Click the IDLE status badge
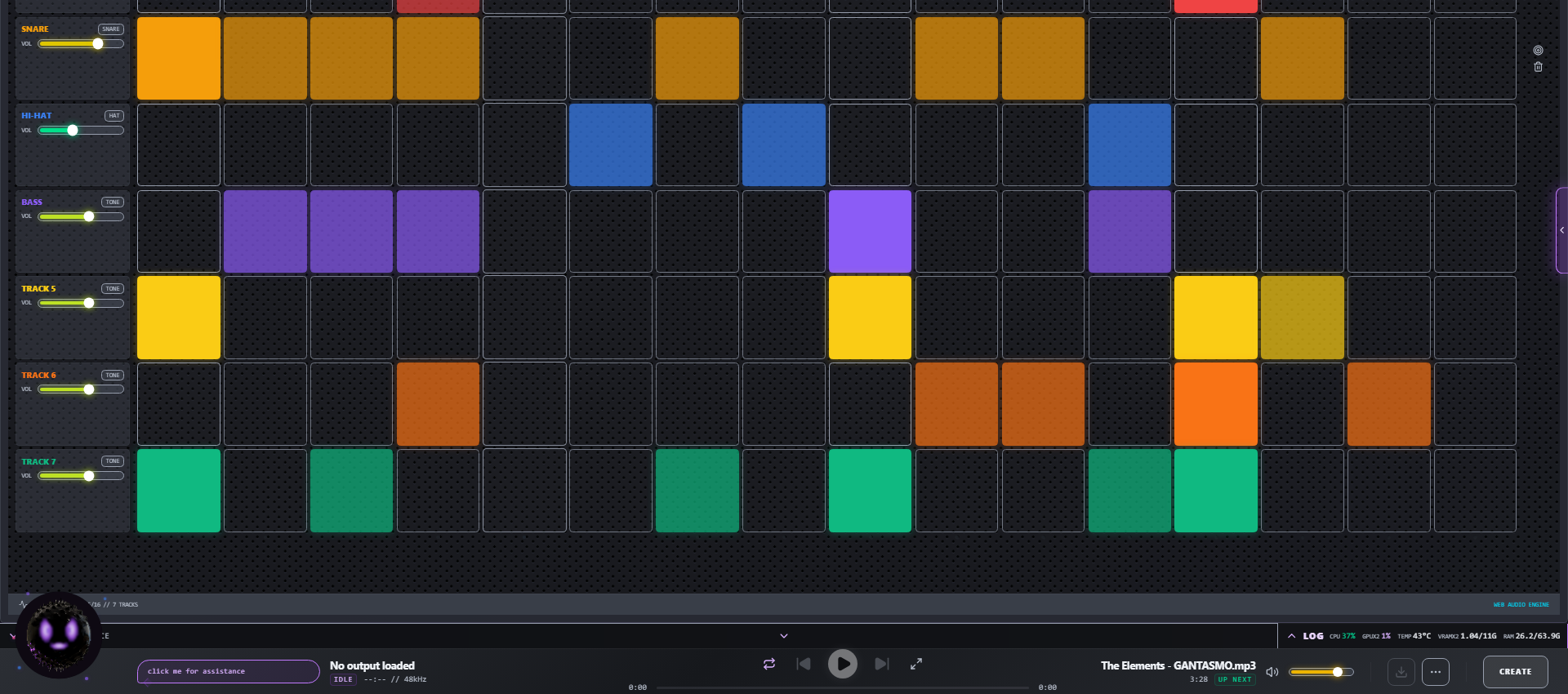This screenshot has height=694, width=1568. tap(343, 679)
